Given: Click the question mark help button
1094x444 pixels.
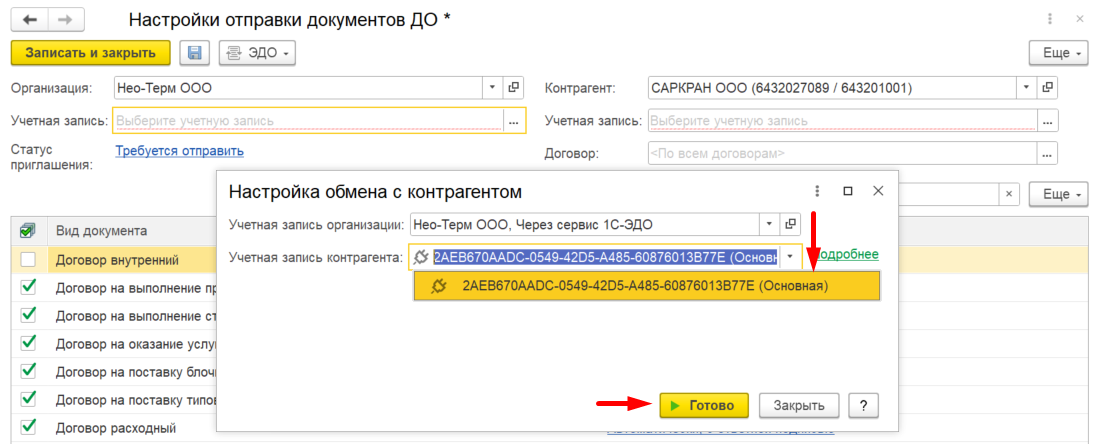Looking at the screenshot, I should pos(864,405).
